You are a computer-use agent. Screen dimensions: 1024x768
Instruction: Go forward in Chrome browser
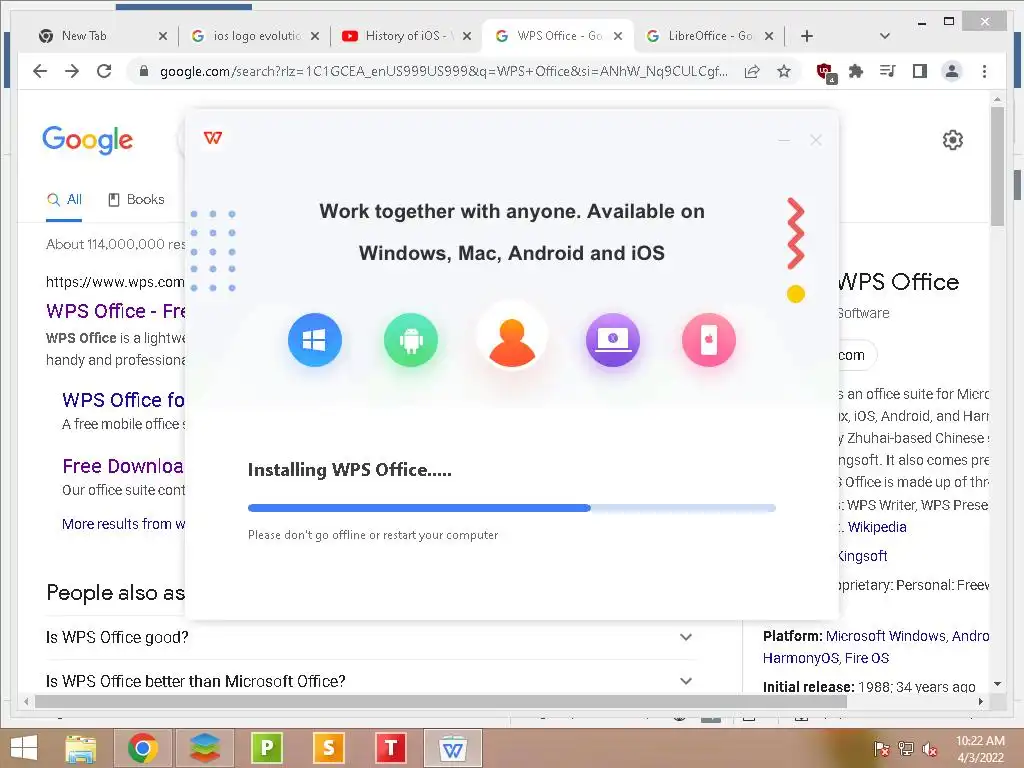click(x=72, y=71)
